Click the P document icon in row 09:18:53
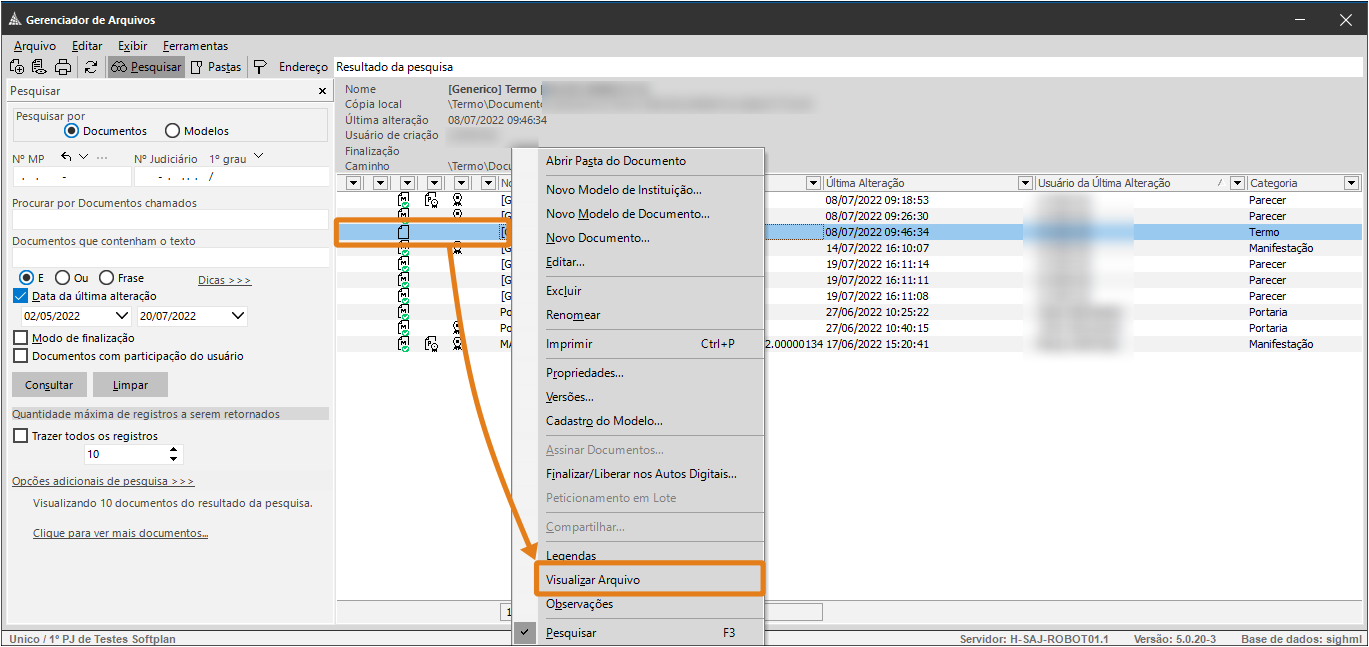The width and height of the screenshot is (1369, 647). (x=431, y=200)
